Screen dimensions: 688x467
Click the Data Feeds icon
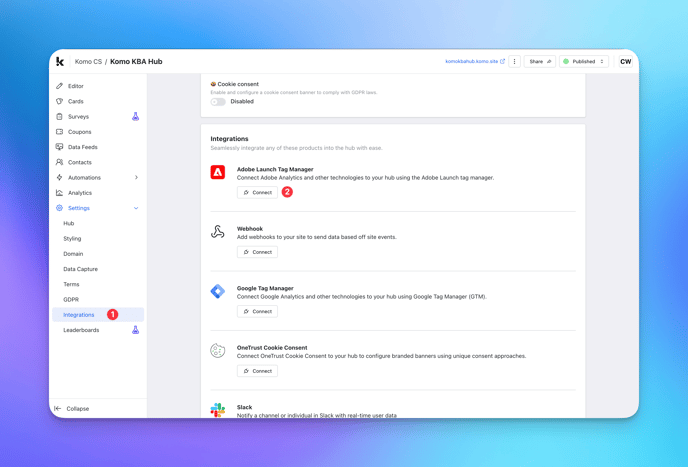59,147
